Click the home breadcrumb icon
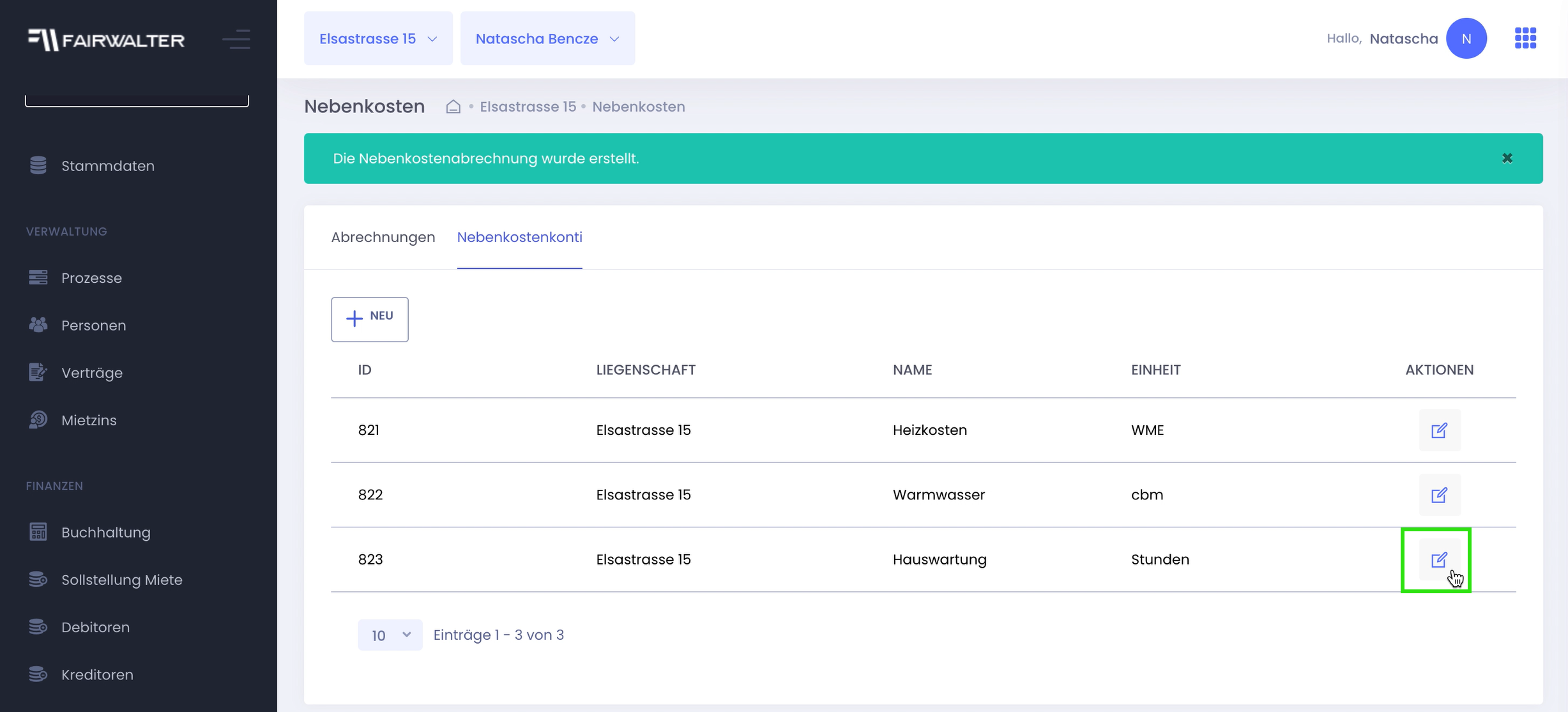 tap(453, 107)
